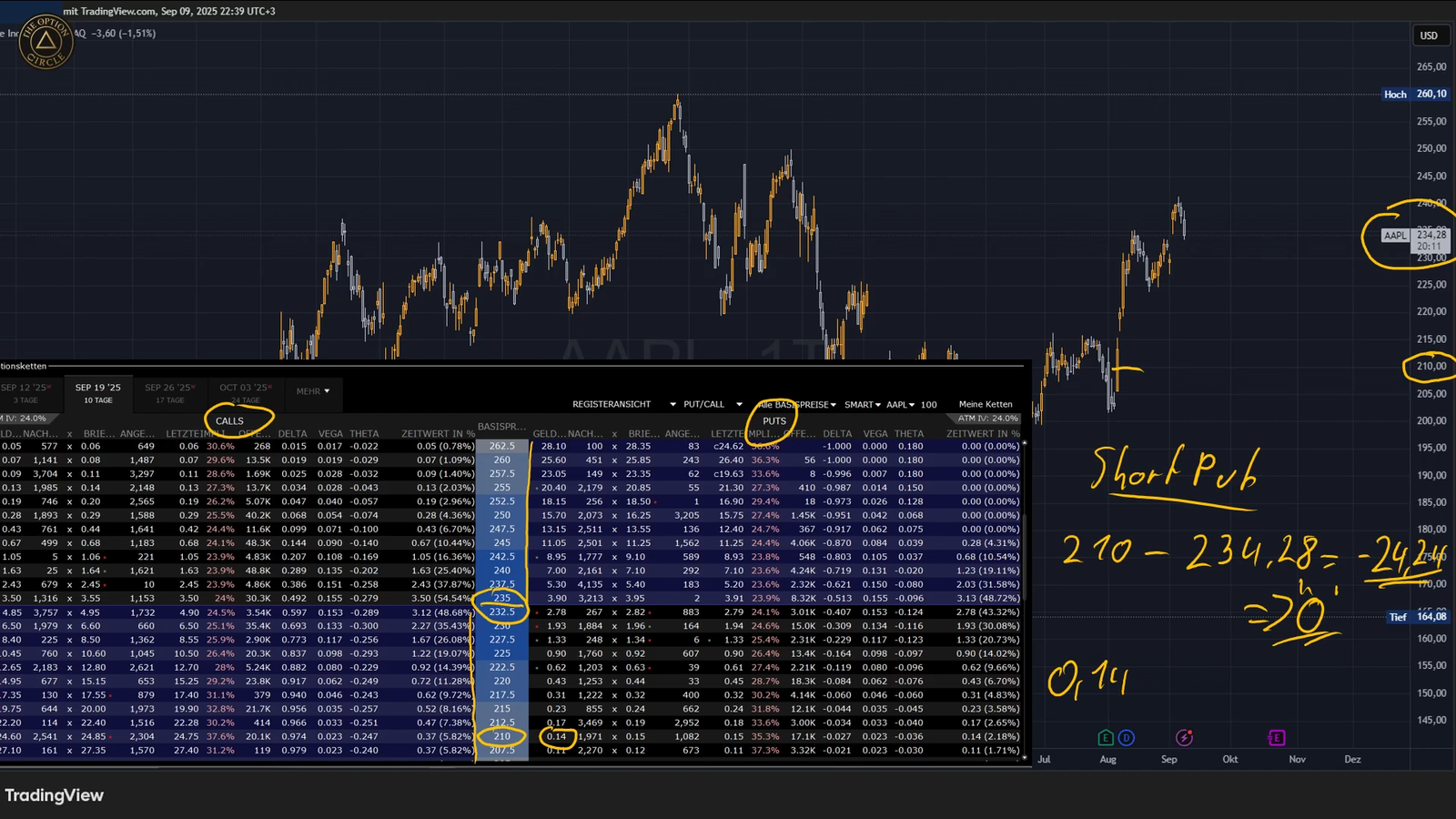Viewport: 1456px width, 819px height.
Task: Click the green earnings E icon near August
Action: 1106,738
